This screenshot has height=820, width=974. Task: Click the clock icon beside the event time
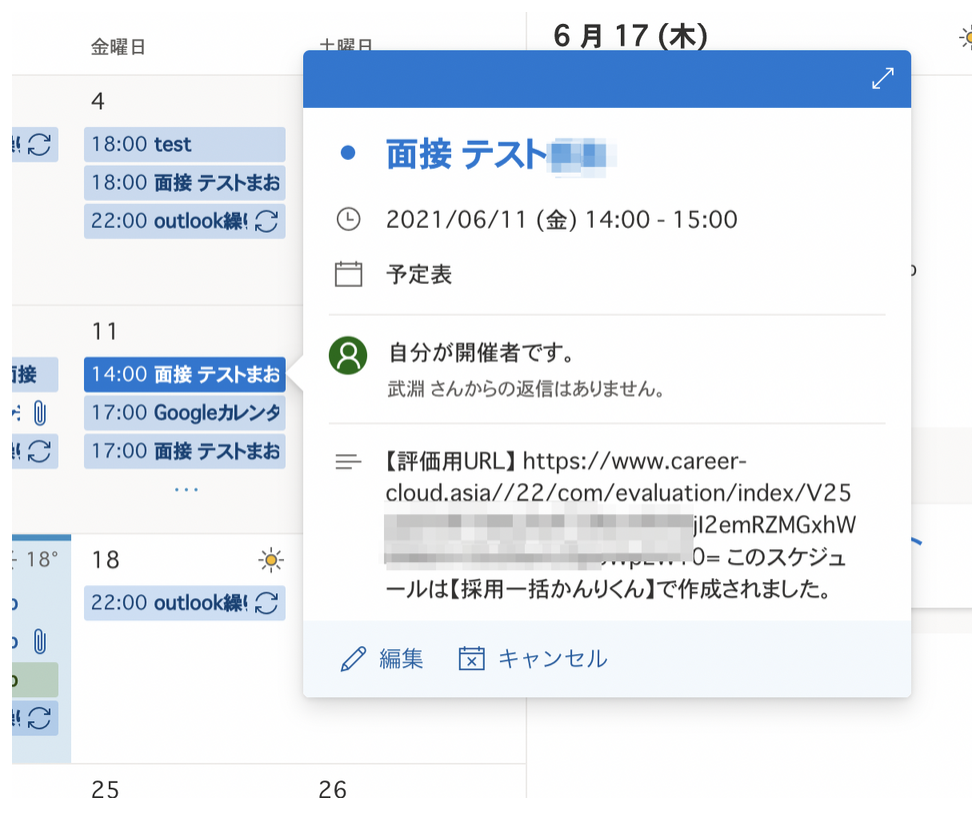click(x=347, y=219)
